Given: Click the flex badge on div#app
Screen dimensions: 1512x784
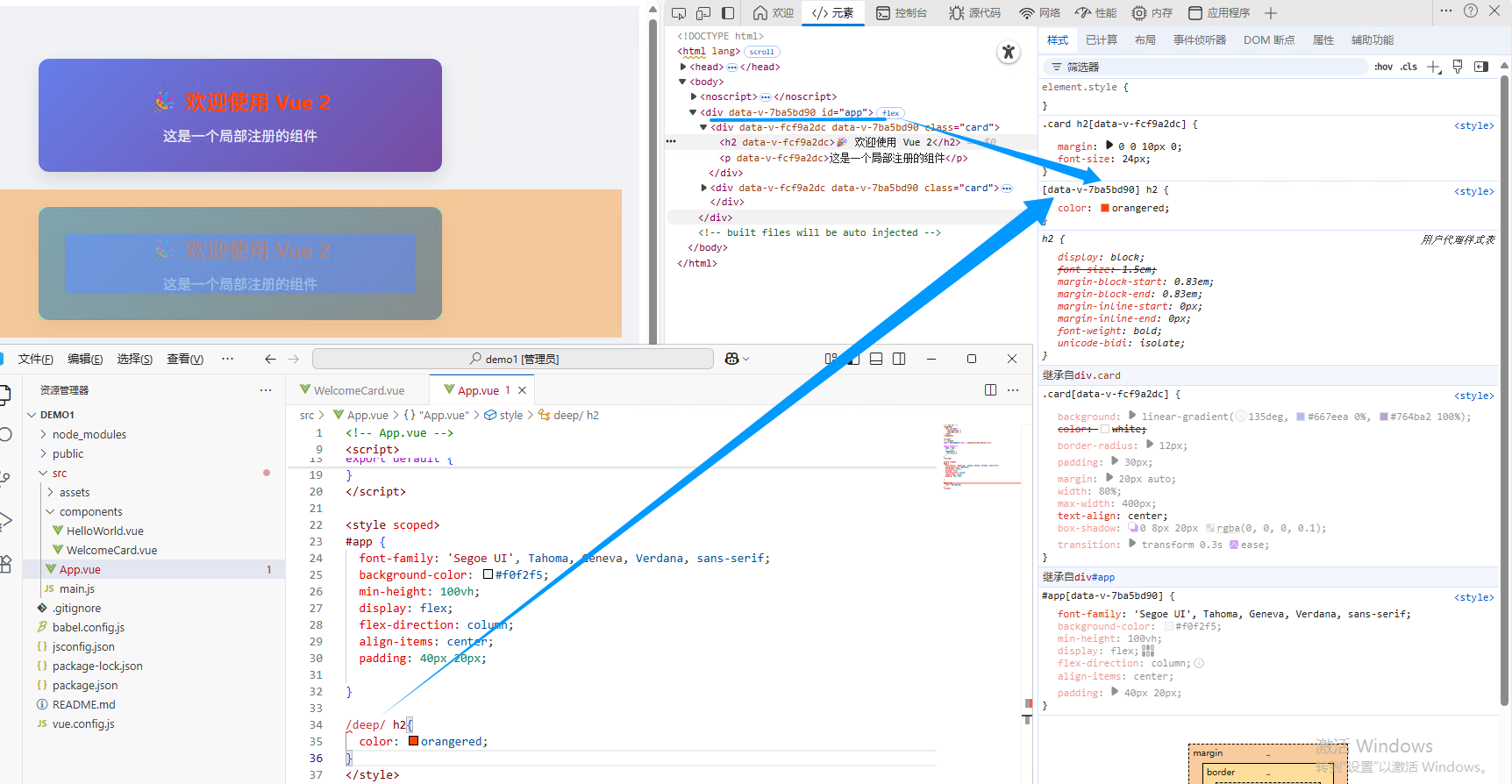Looking at the screenshot, I should tap(891, 113).
